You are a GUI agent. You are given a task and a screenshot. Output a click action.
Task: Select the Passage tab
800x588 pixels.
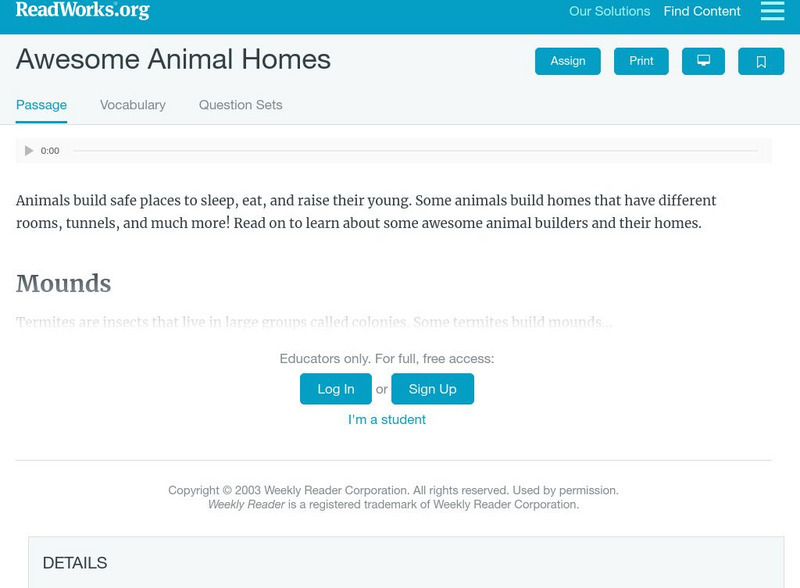click(41, 105)
